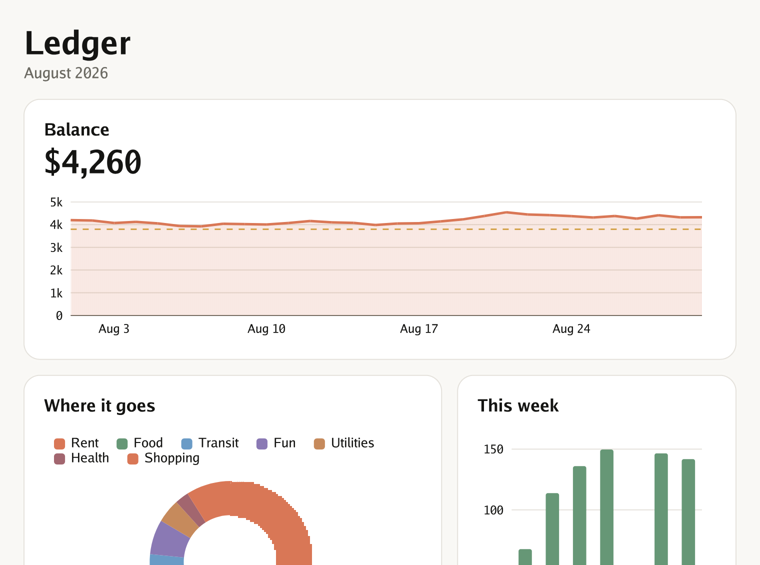Screen dimensions: 760x565
Task: Click the 2k axis label on balance chart
Action: tap(56, 270)
